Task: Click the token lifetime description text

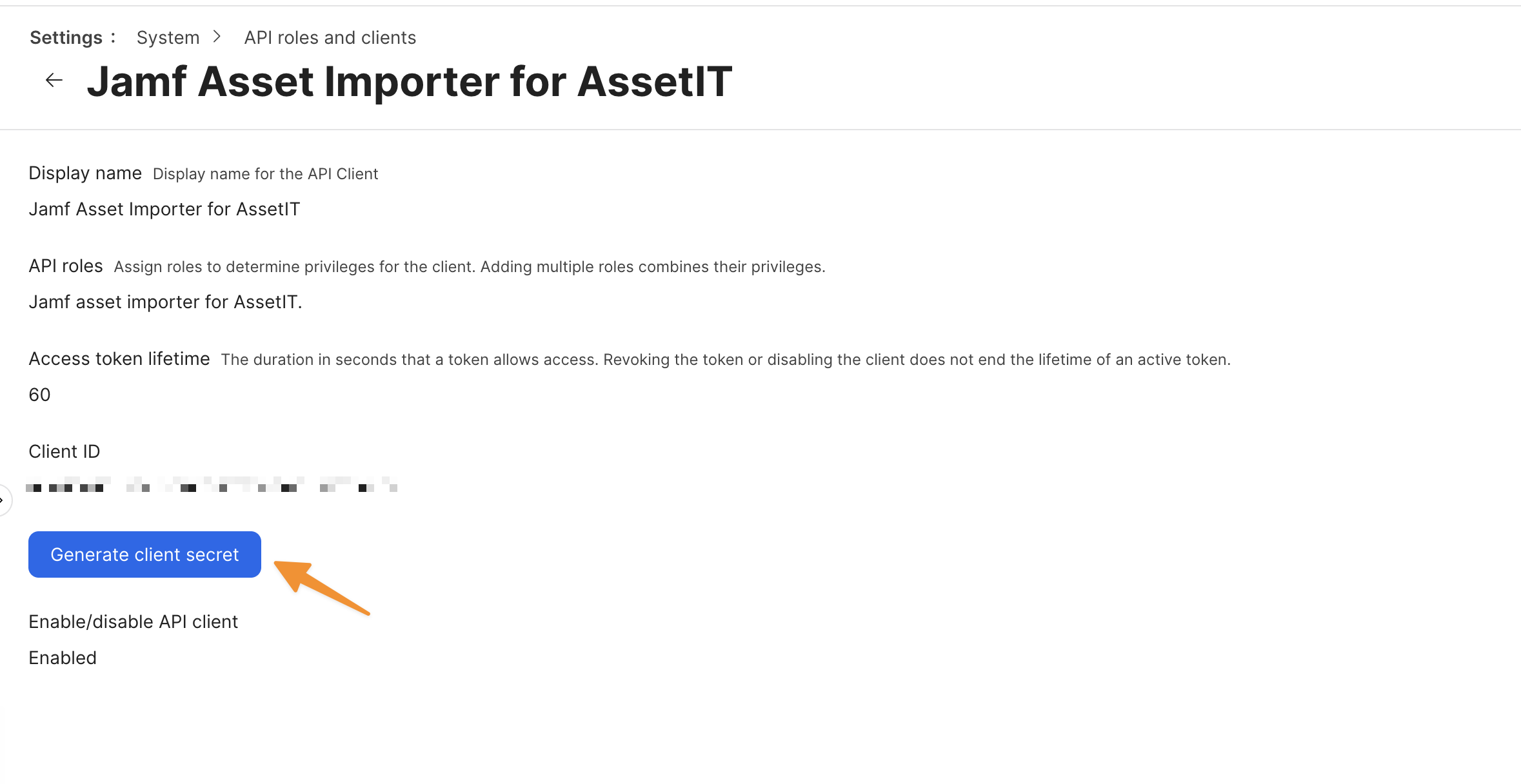Action: [x=726, y=360]
